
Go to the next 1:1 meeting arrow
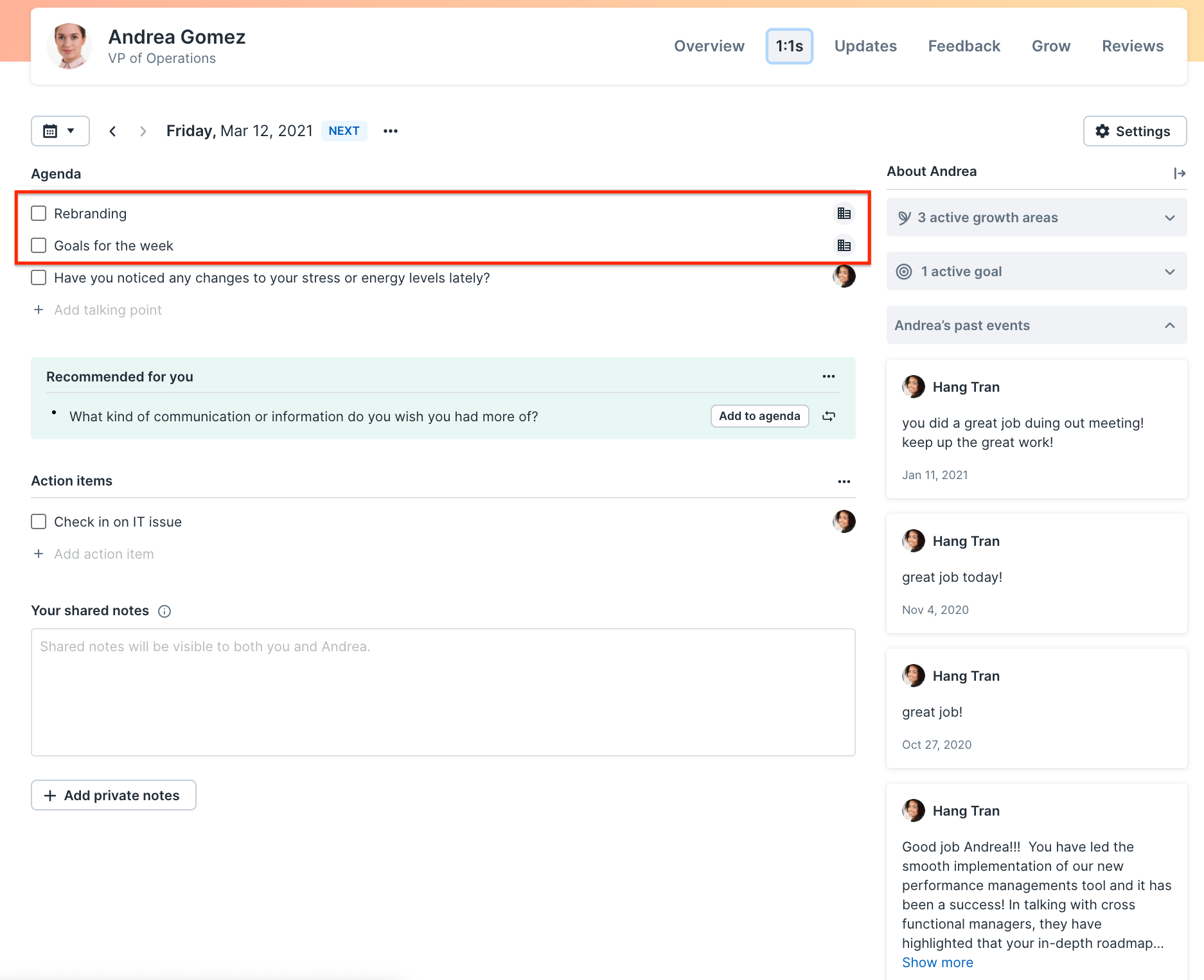click(x=143, y=131)
